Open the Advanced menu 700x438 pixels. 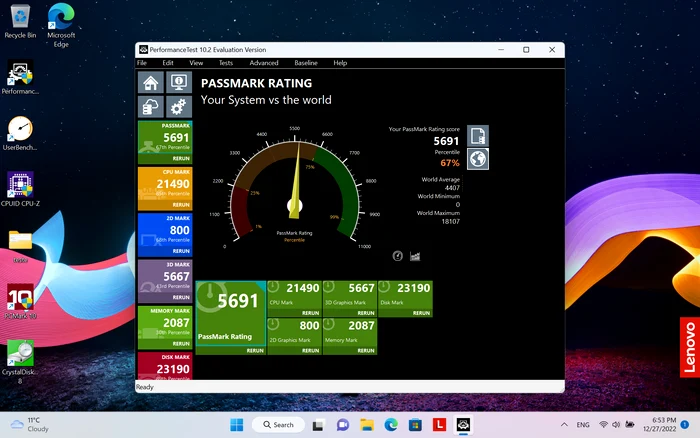(264, 63)
